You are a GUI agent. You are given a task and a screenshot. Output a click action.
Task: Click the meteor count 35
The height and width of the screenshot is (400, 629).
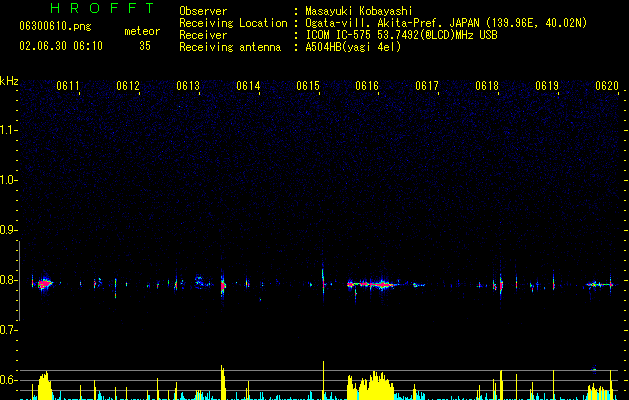145,46
